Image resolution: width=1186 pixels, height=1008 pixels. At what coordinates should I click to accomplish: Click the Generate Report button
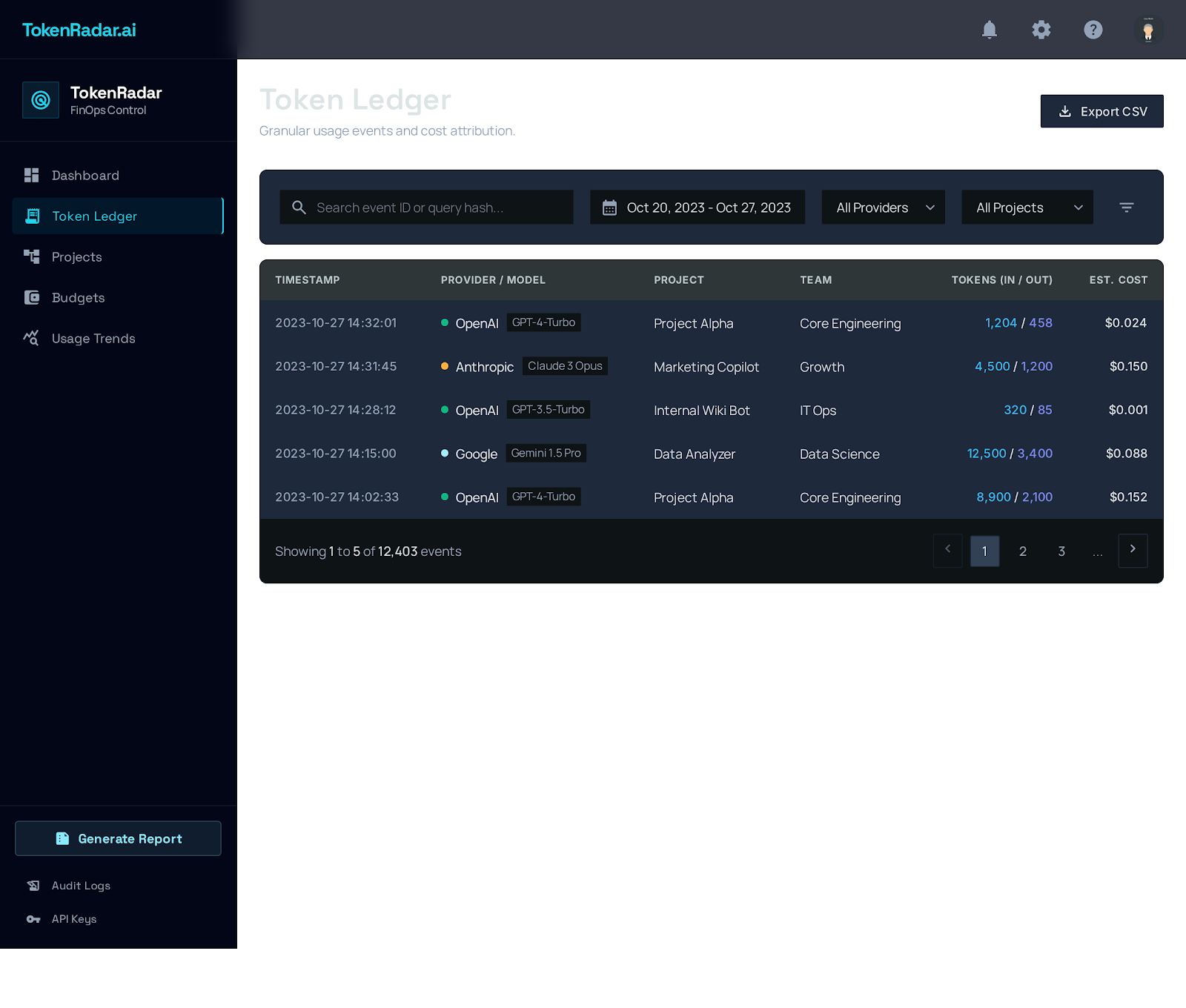click(x=119, y=838)
